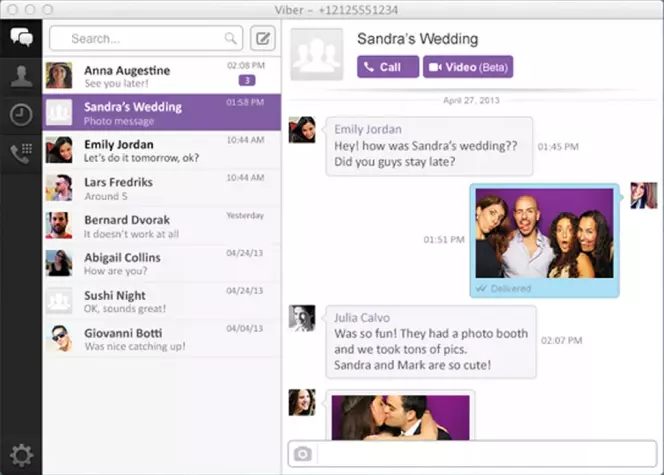664x475 pixels.
Task: Click the "OK, sounds great!" preview
Action: [x=125, y=309]
